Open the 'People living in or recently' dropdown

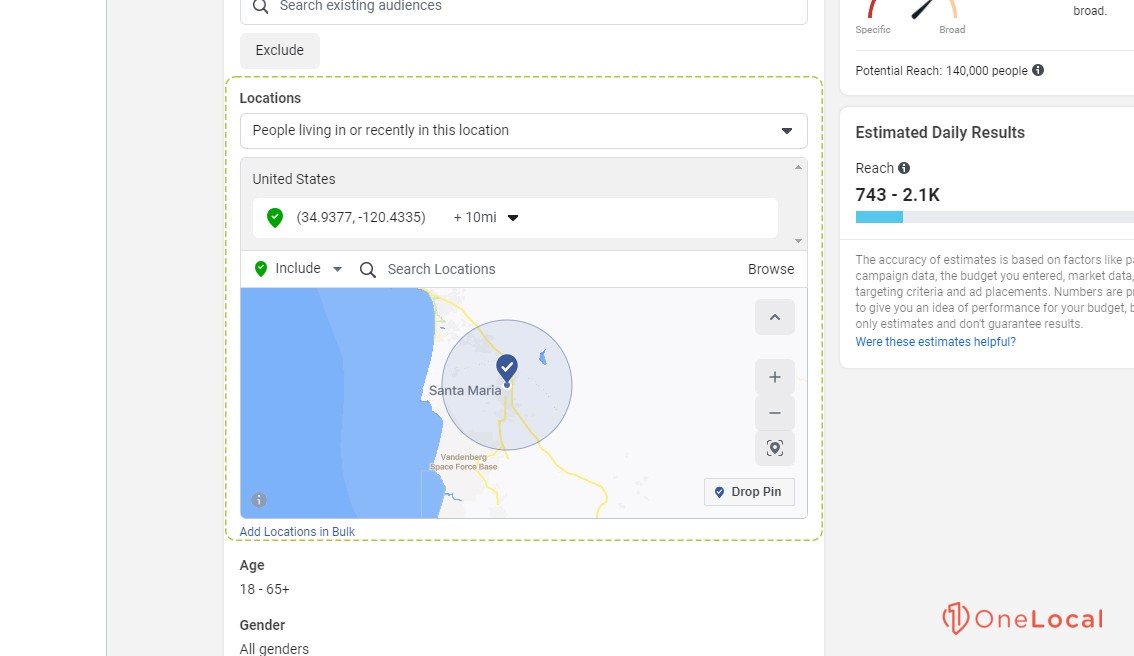(x=524, y=131)
